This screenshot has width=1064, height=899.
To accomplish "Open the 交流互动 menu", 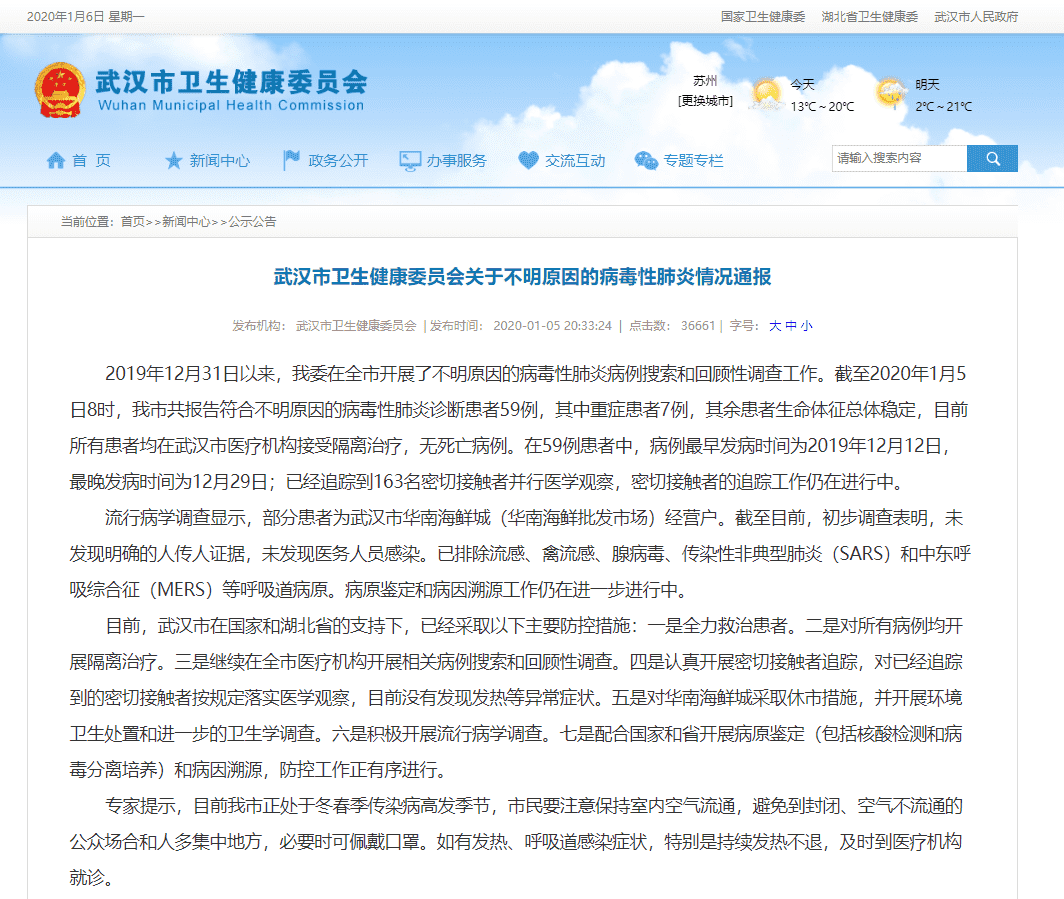I will click(x=575, y=161).
